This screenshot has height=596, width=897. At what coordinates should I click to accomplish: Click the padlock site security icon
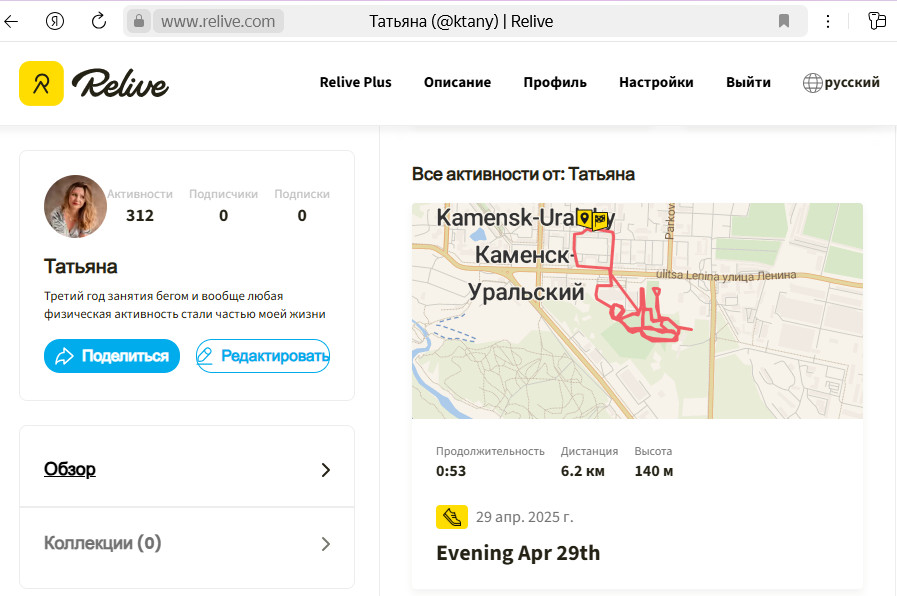[x=138, y=21]
